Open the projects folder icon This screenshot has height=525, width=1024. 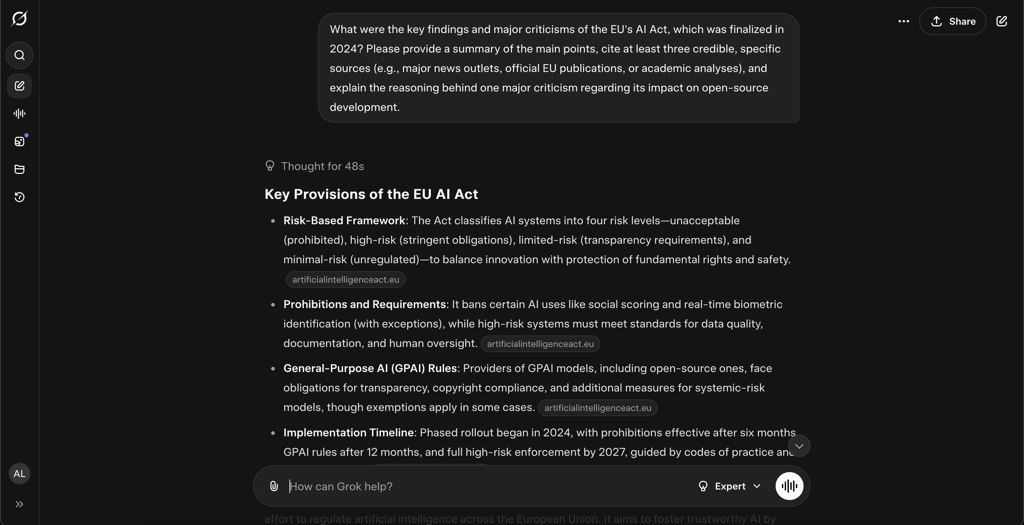pyautogui.click(x=20, y=169)
